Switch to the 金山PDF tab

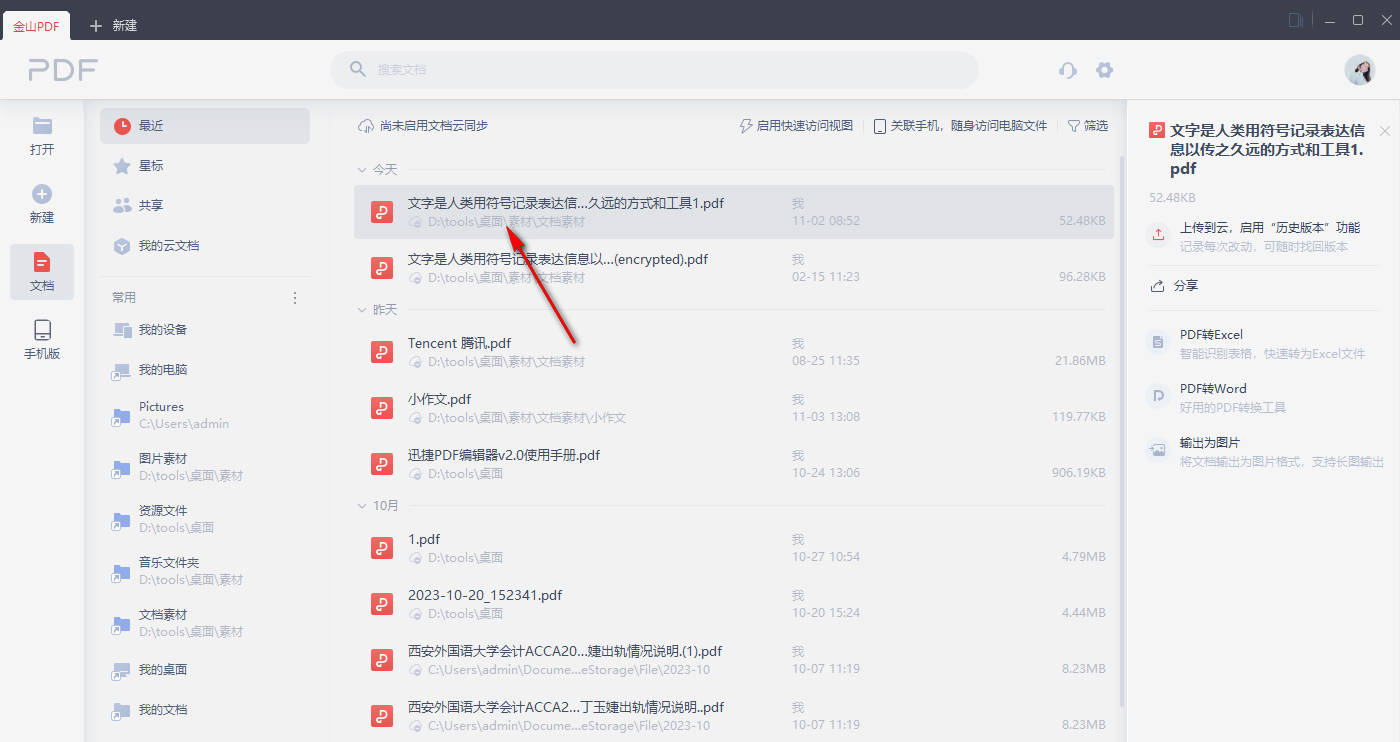coord(36,26)
